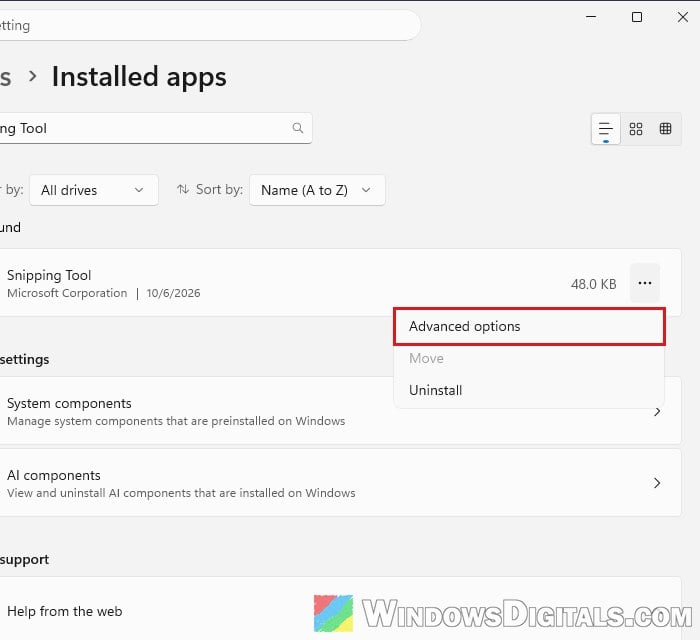Expand AI components via its chevron arrow
The image size is (700, 640).
point(657,483)
